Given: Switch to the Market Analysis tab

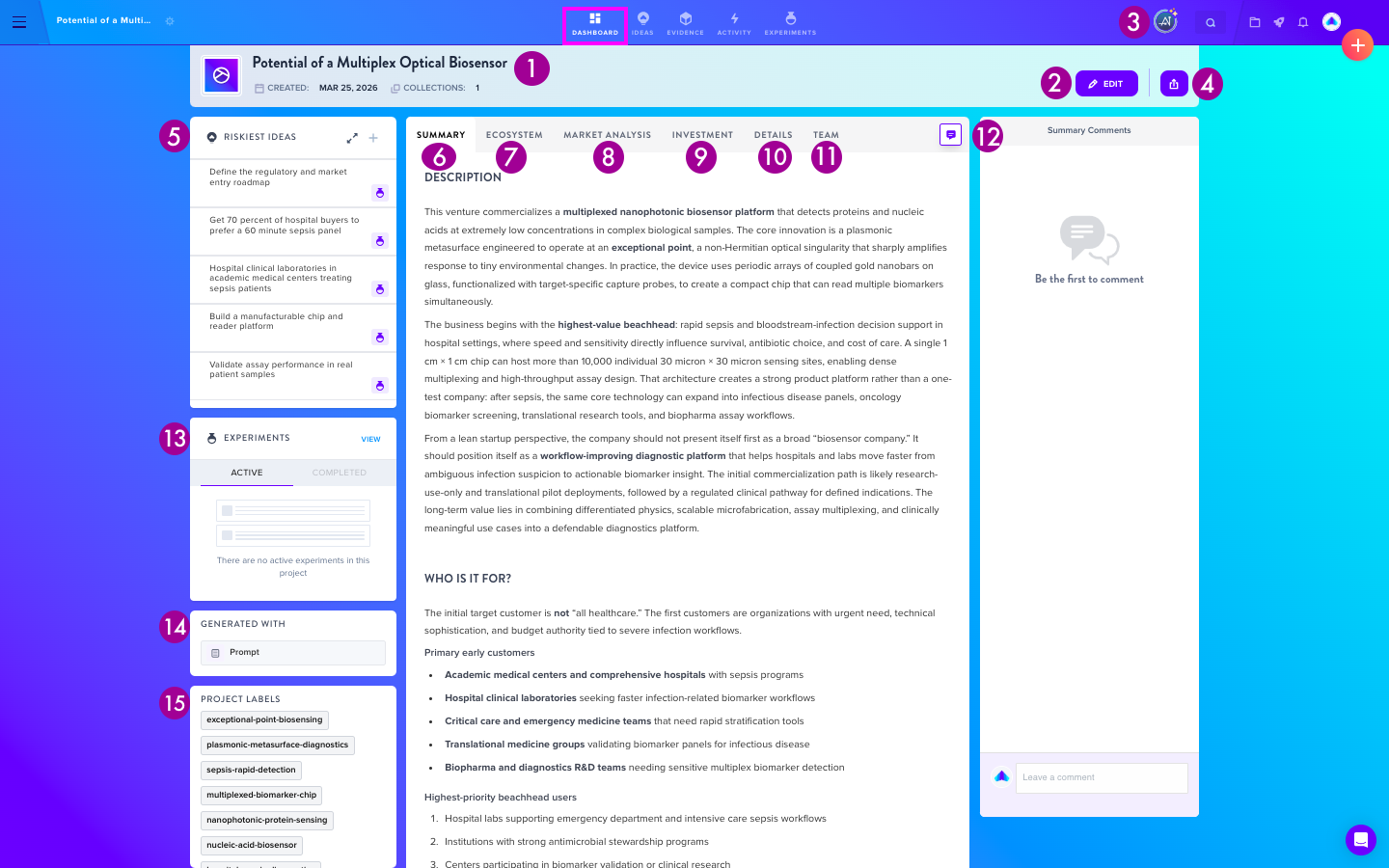Looking at the screenshot, I should click(608, 135).
